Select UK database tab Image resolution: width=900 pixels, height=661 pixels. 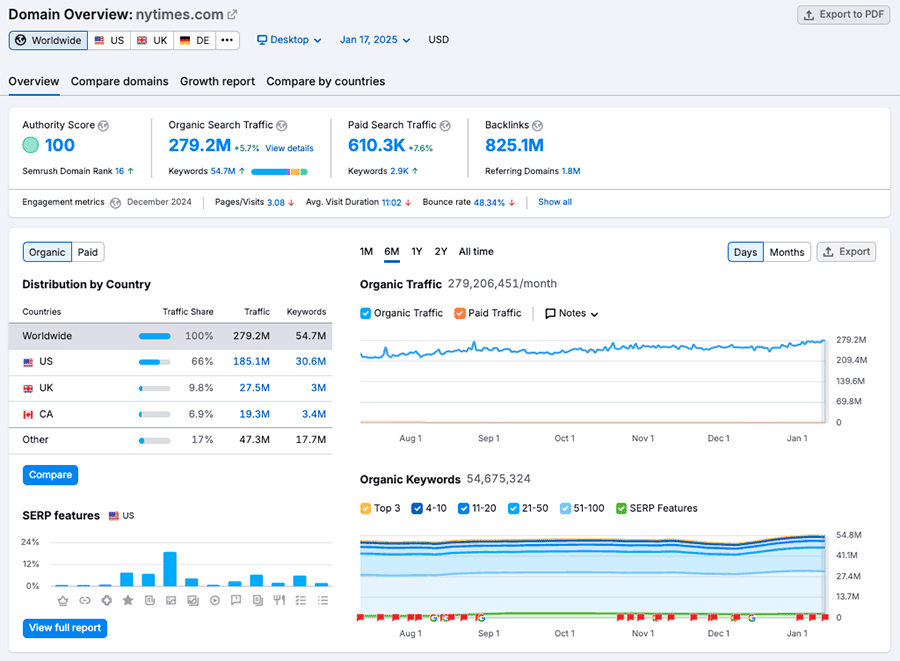pyautogui.click(x=152, y=40)
